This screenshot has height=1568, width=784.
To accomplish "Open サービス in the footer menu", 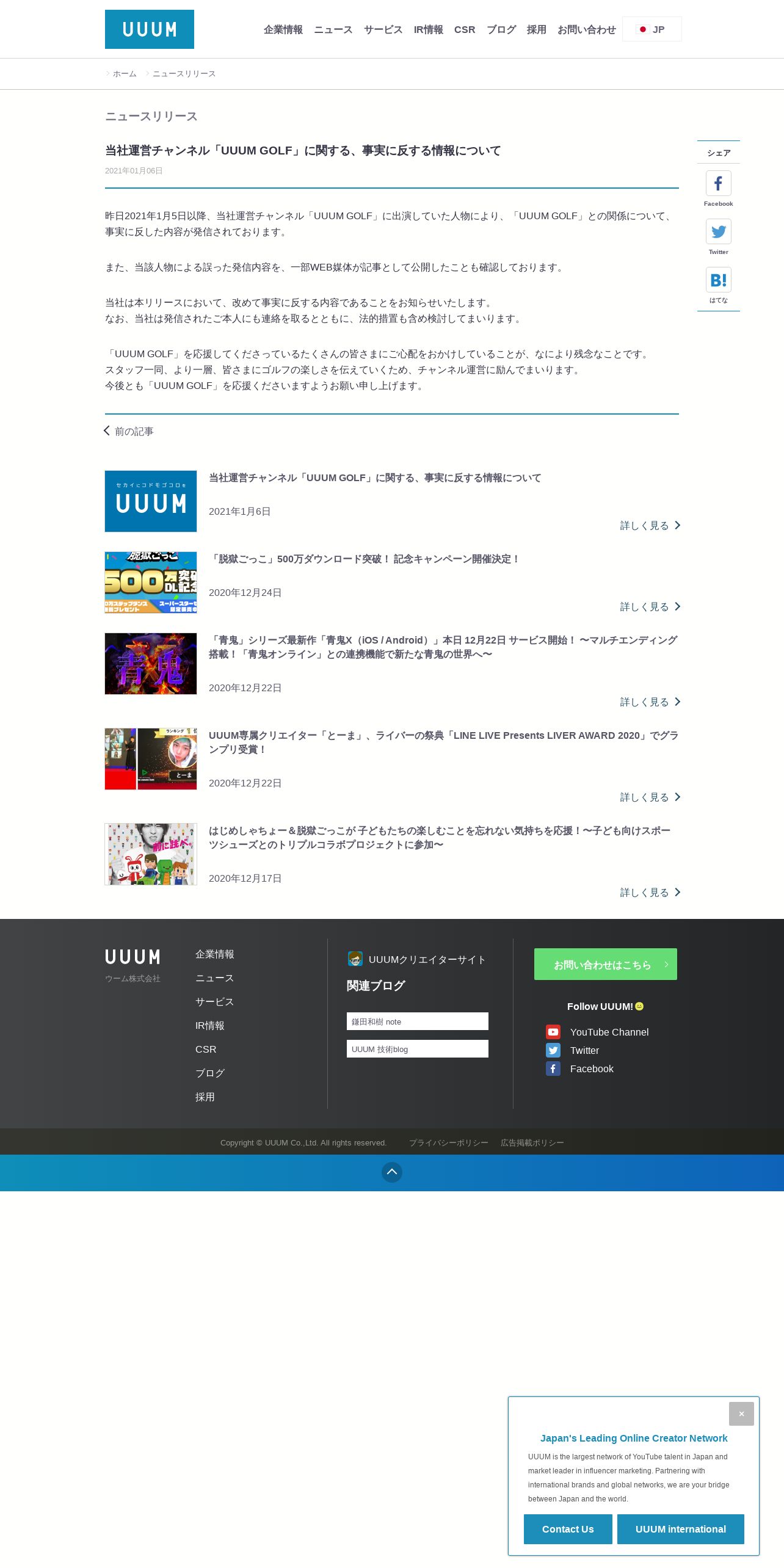I will click(215, 1001).
